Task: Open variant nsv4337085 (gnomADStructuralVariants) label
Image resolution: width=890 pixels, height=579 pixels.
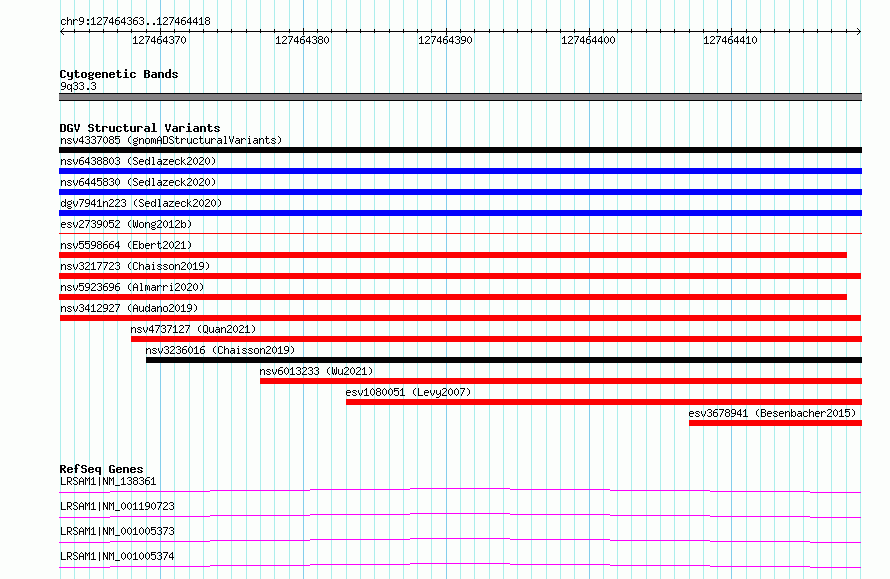Action: (x=171, y=140)
